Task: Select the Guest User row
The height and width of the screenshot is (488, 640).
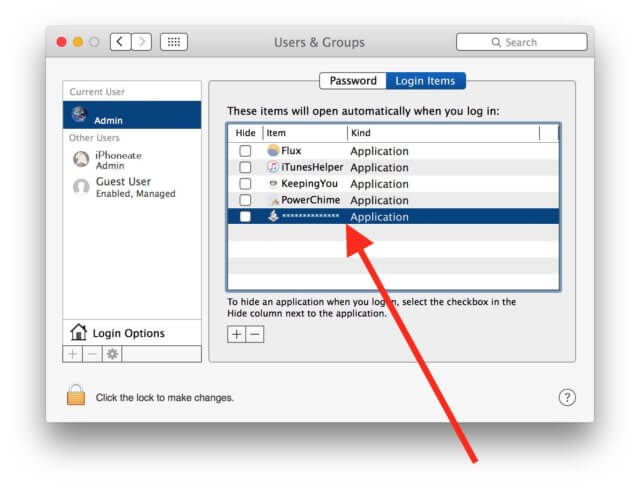Action: 132,187
